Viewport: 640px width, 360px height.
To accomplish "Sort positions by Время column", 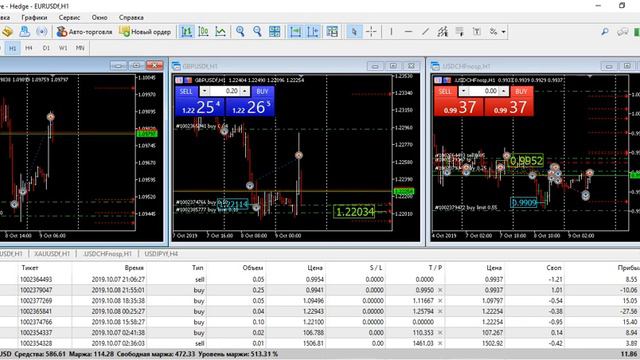I will pyautogui.click(x=134, y=268).
